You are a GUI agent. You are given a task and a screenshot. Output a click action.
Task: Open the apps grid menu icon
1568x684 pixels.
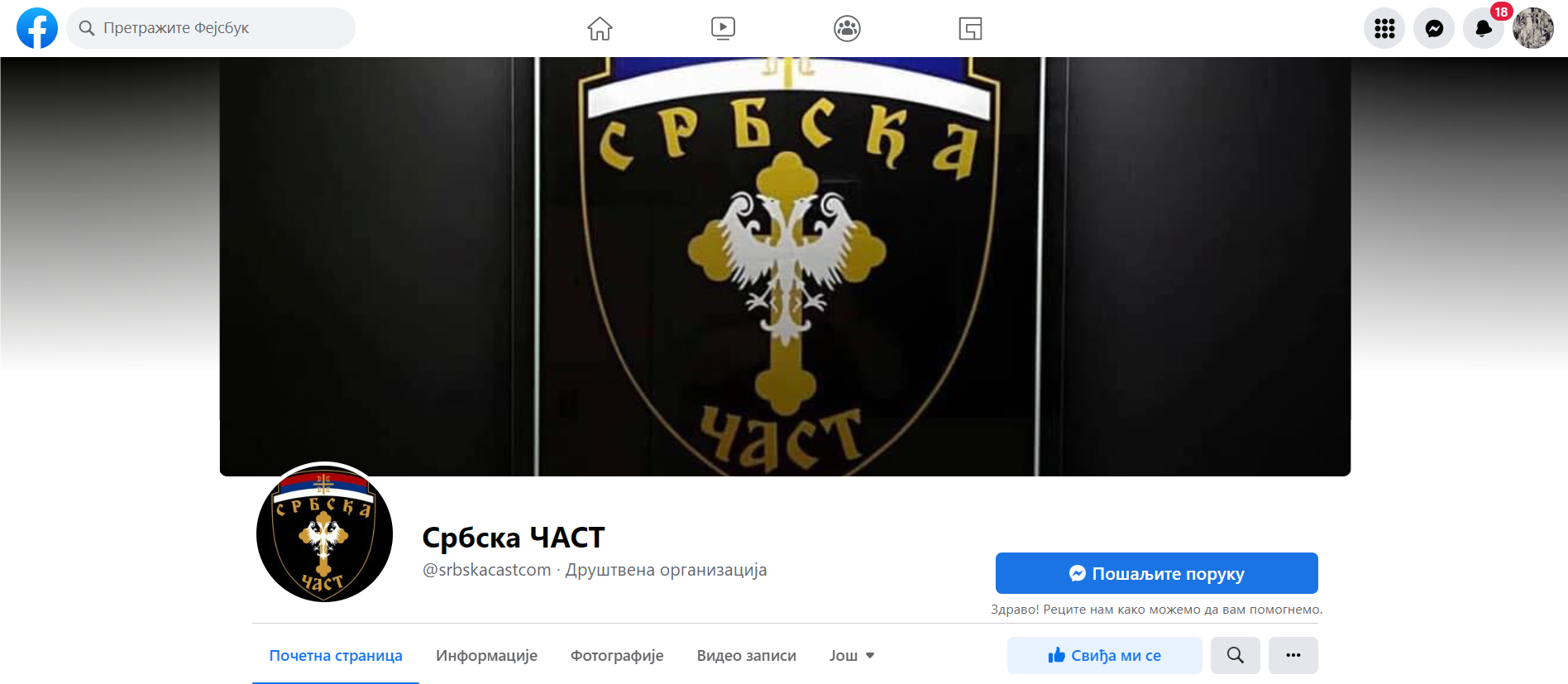[x=1384, y=28]
